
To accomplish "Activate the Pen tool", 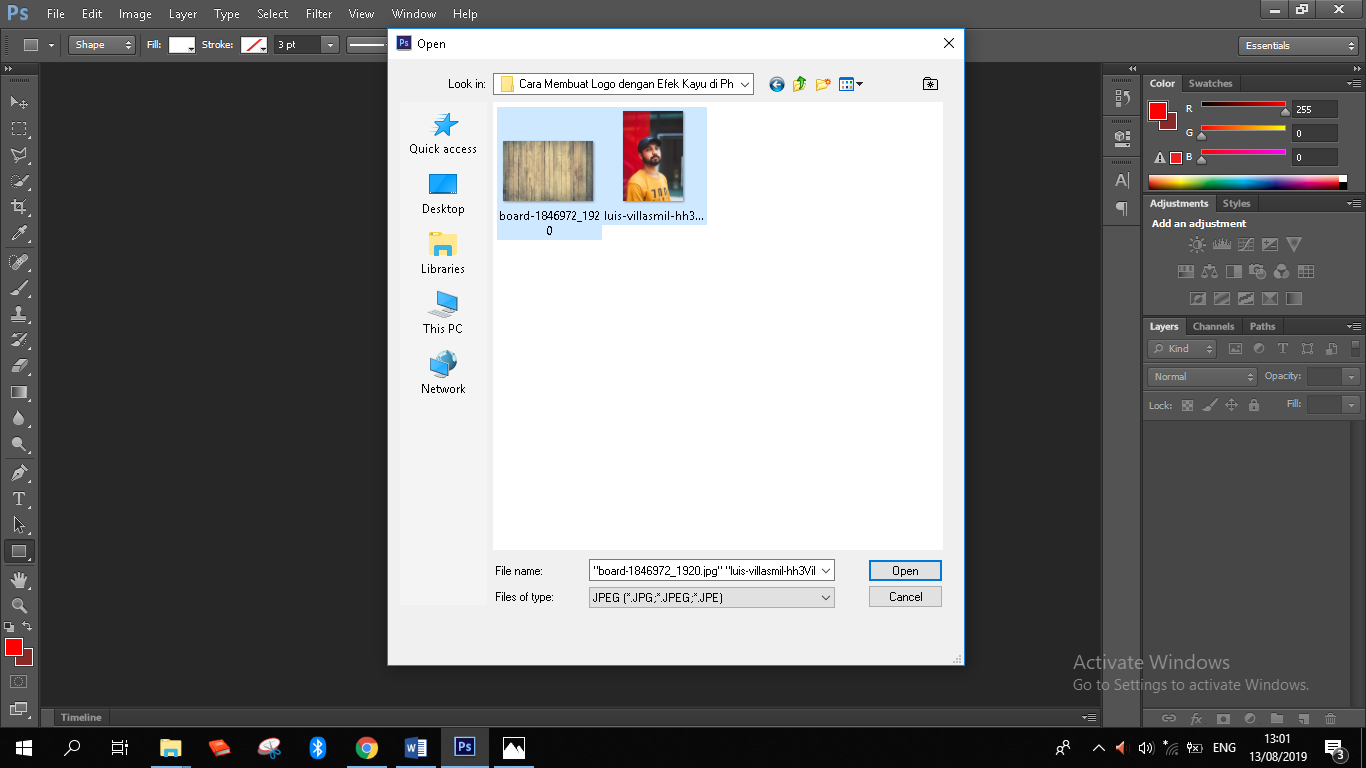I will pos(19,473).
